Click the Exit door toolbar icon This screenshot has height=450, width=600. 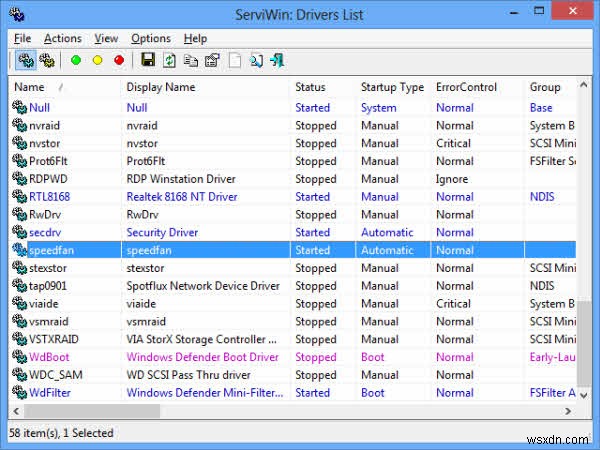pyautogui.click(x=277, y=60)
